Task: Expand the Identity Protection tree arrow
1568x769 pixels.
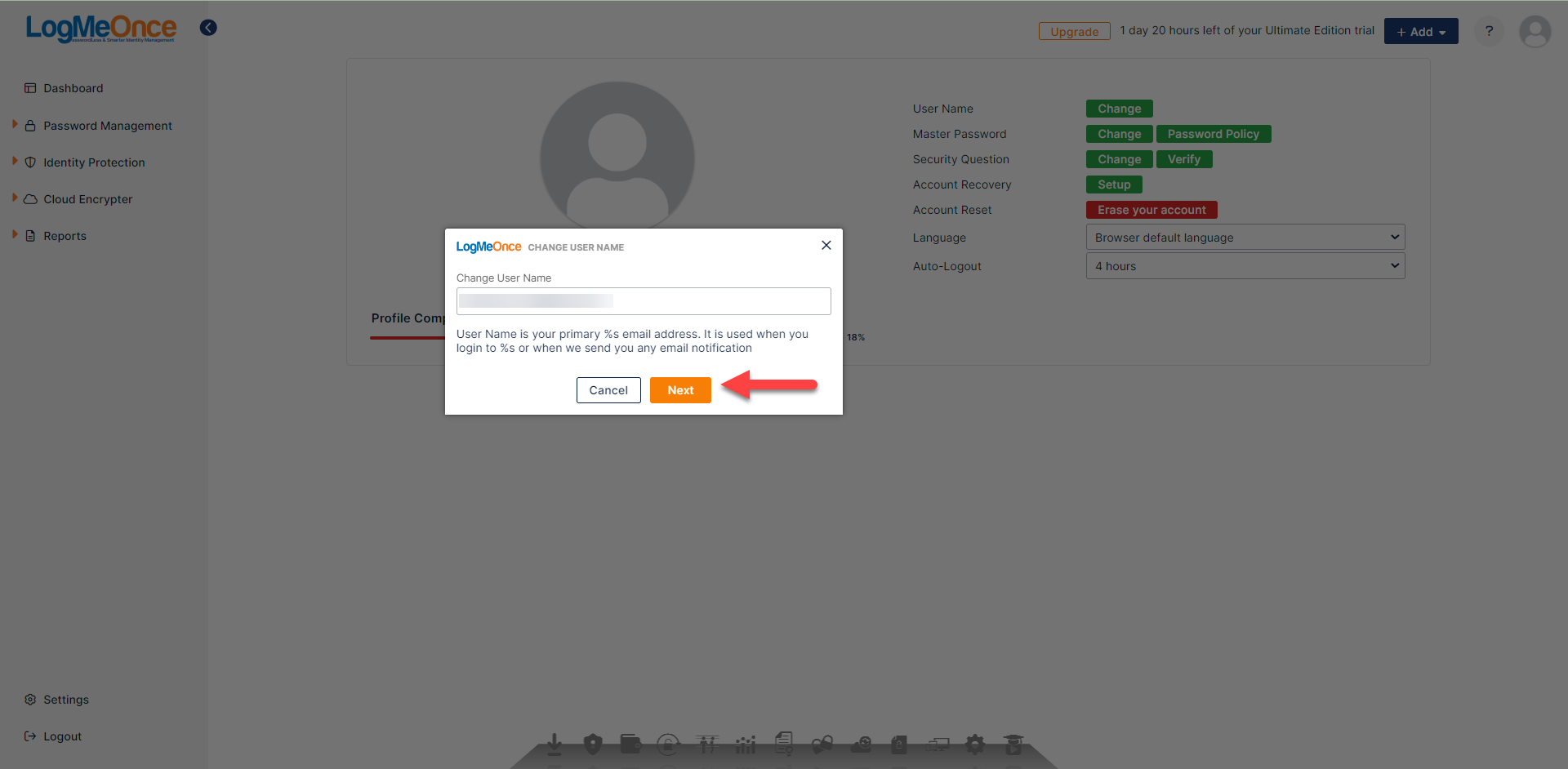Action: (15, 161)
